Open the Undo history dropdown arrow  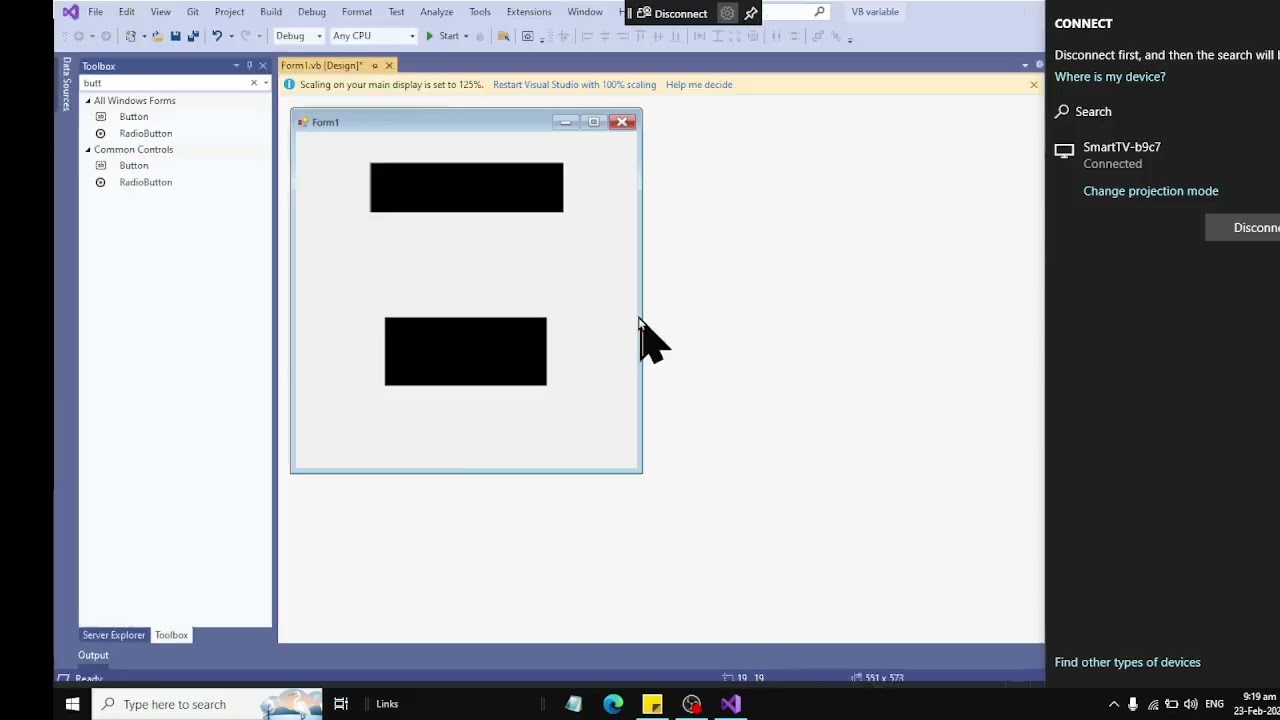pyautogui.click(x=230, y=36)
